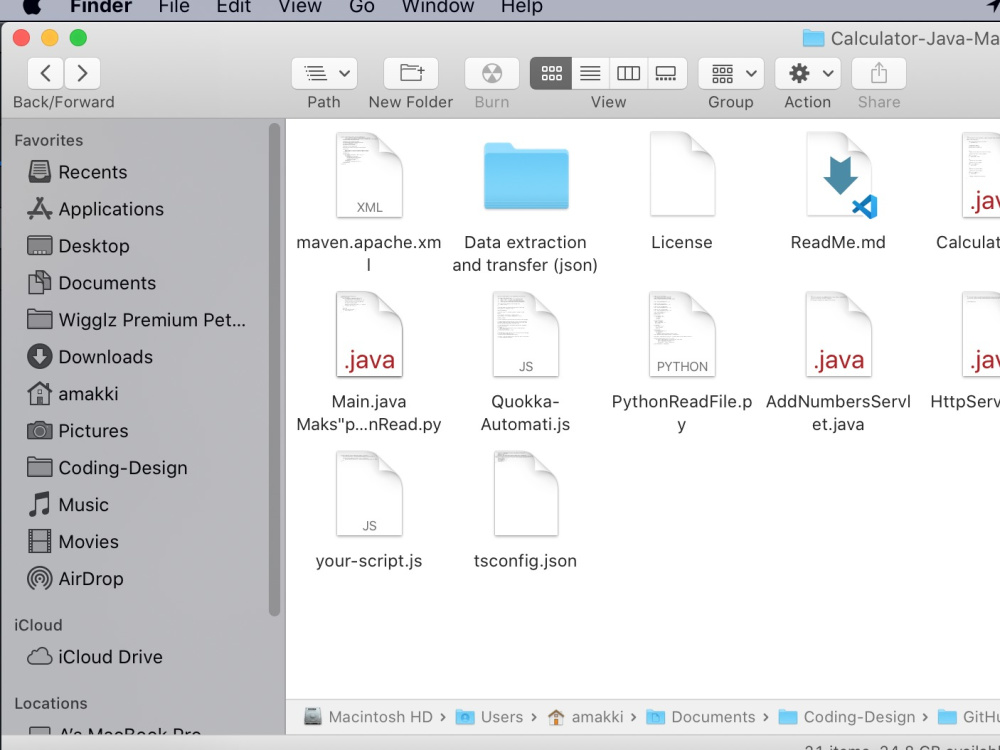Click the sidebar scrollbar
Viewport: 1000px width, 750px height.
tap(275, 370)
